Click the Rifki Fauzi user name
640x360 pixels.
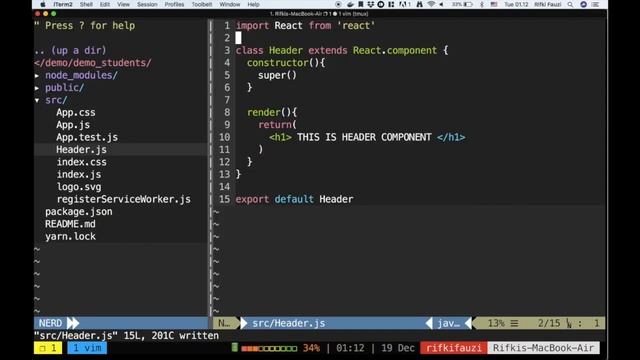[548, 4]
